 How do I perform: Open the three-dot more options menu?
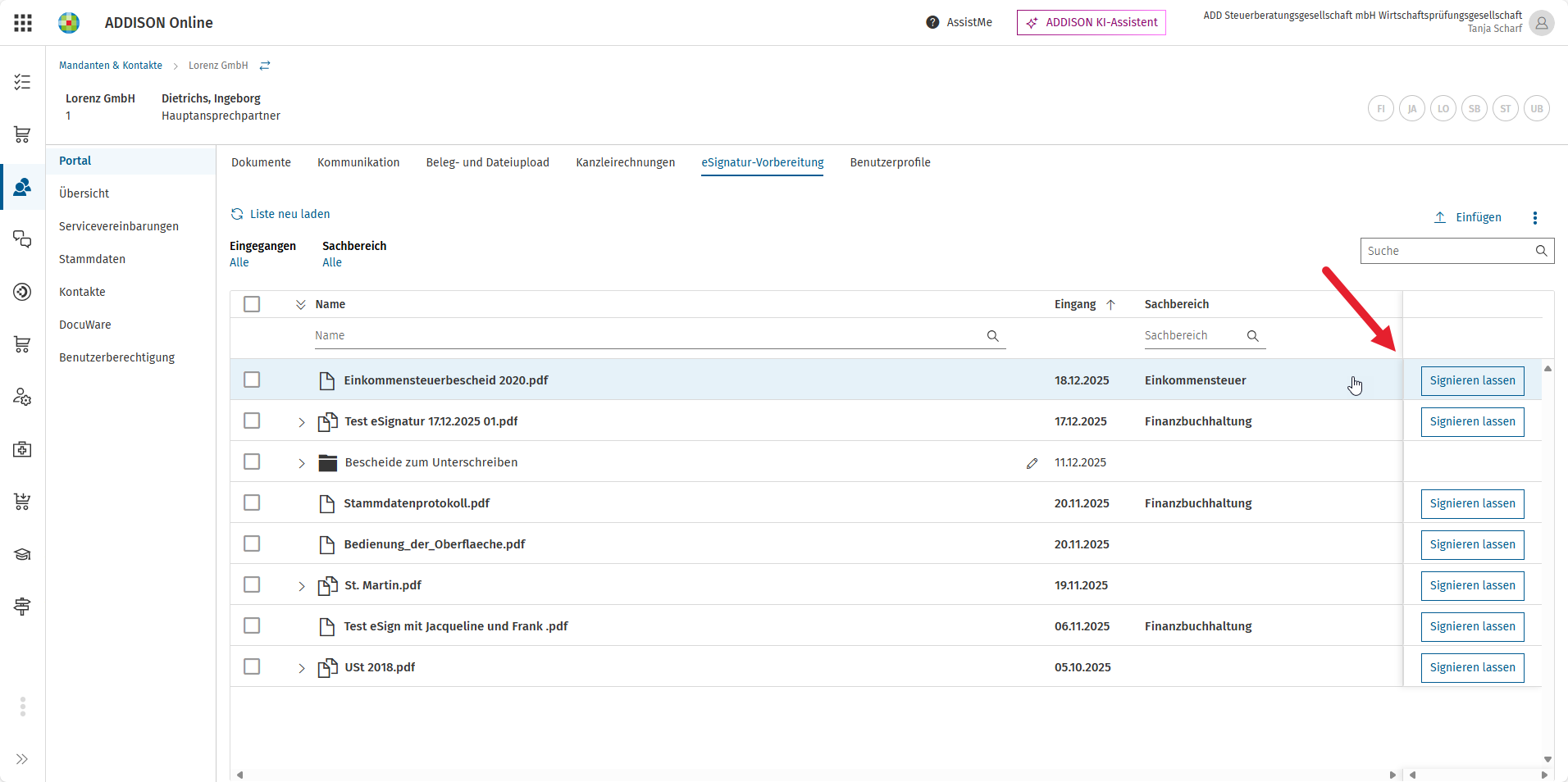click(1535, 217)
